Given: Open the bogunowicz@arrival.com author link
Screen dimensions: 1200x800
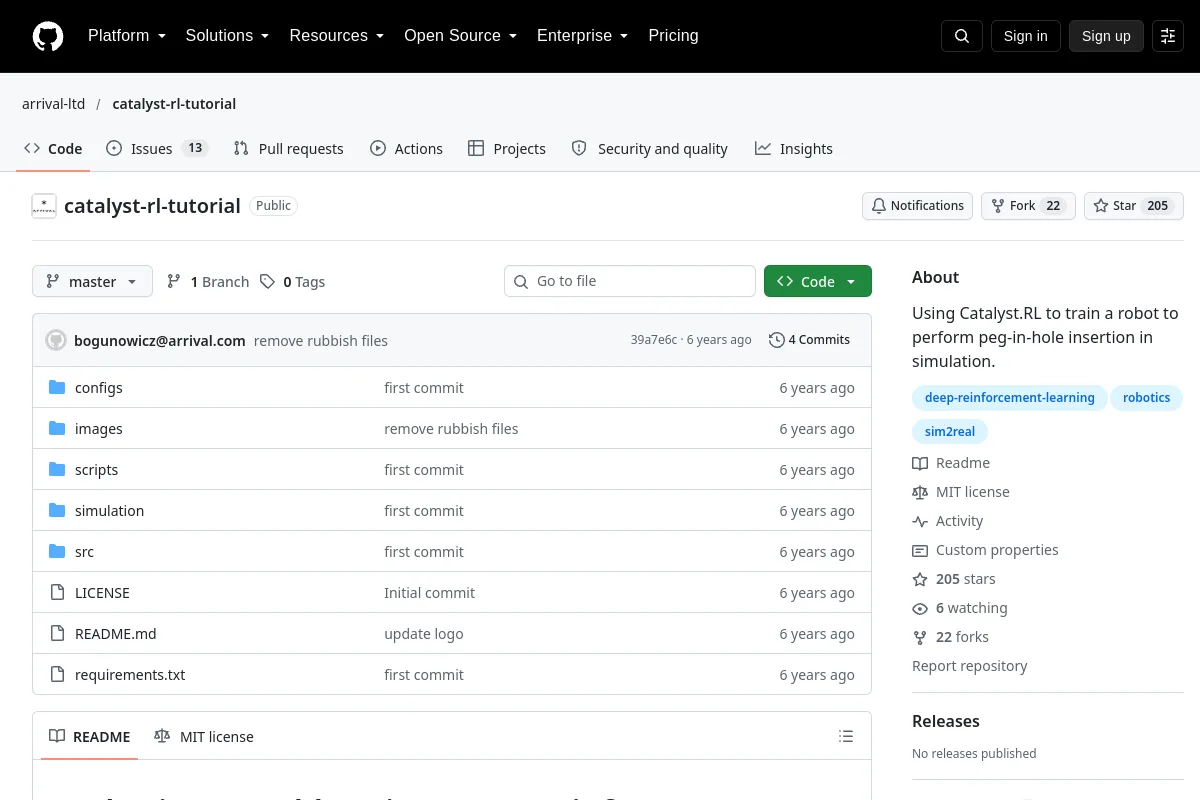Looking at the screenshot, I should [x=160, y=341].
